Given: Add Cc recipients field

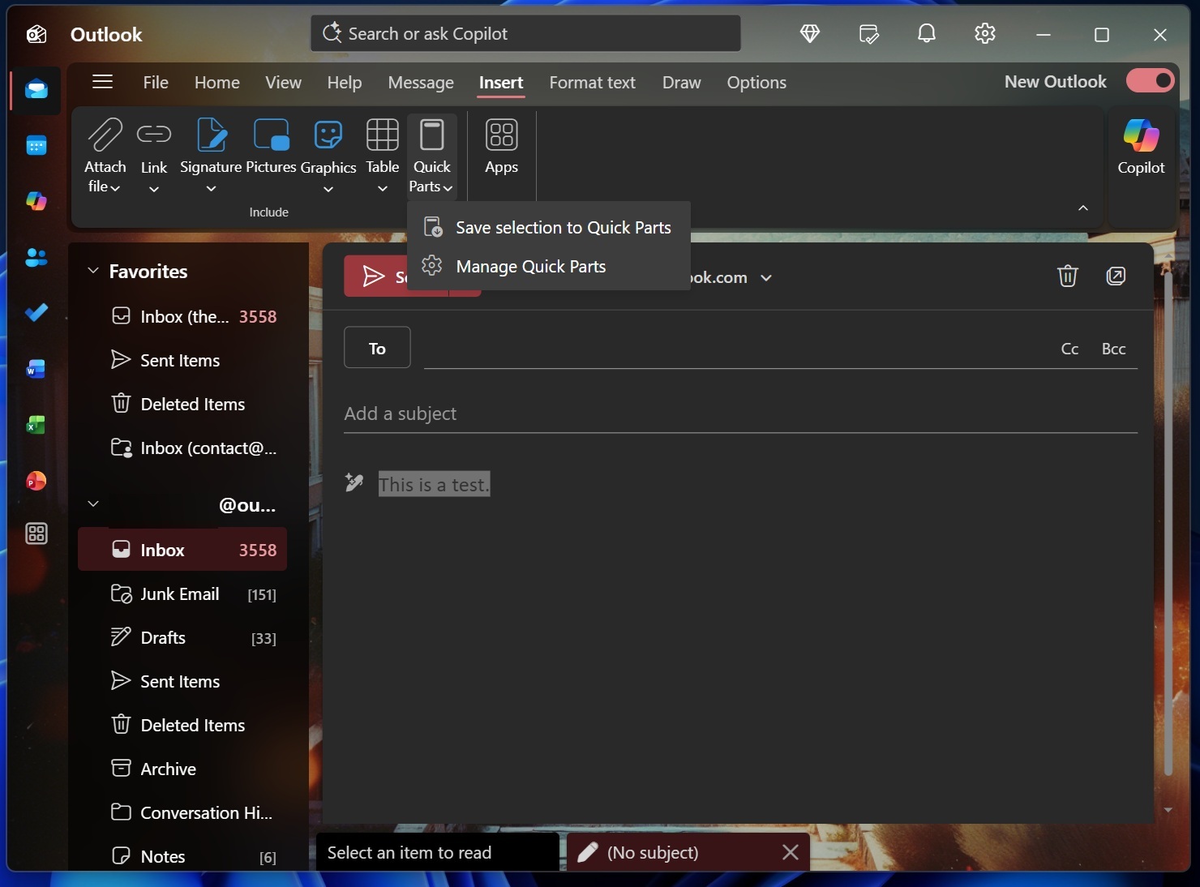Looking at the screenshot, I should [x=1070, y=348].
